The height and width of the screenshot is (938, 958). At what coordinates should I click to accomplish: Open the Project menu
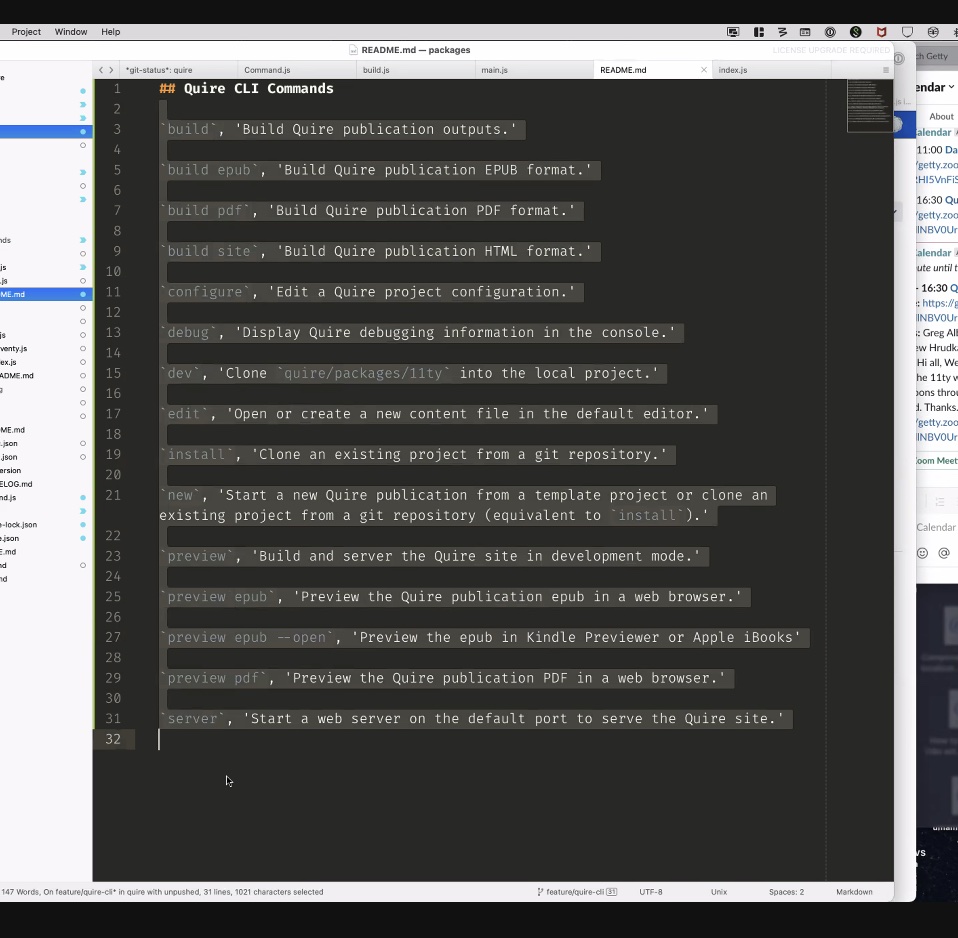pyautogui.click(x=26, y=32)
